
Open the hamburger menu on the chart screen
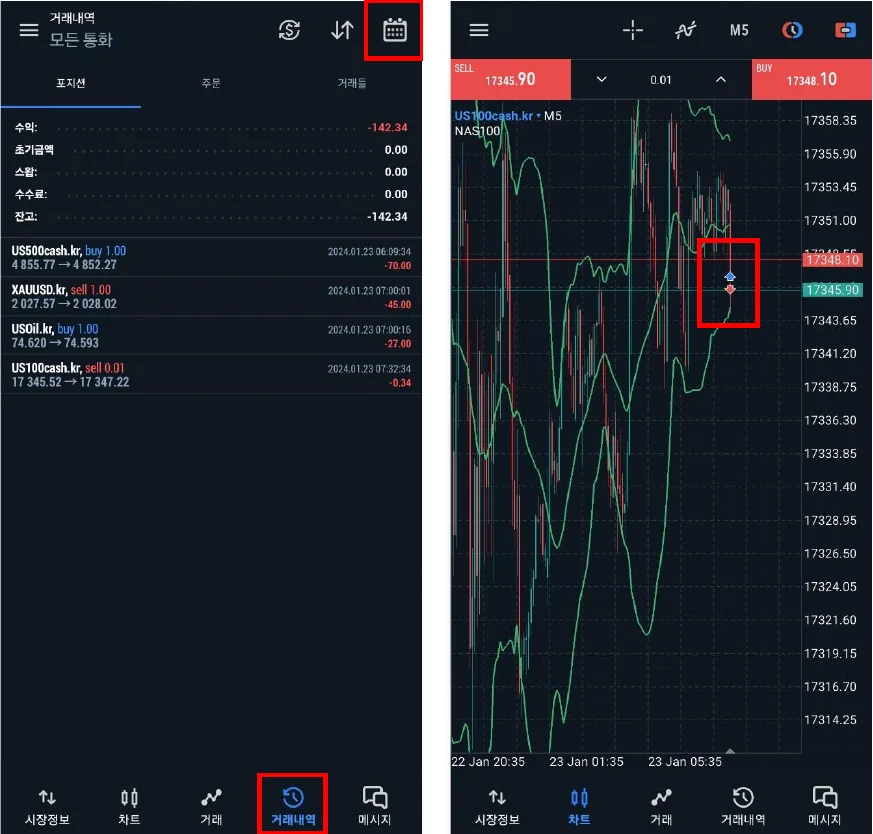(479, 30)
